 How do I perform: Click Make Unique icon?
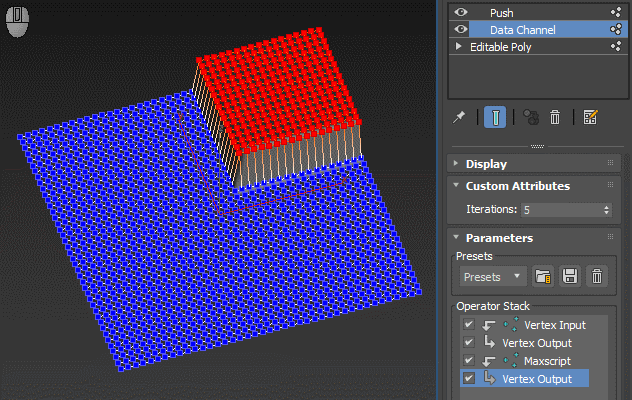point(530,118)
